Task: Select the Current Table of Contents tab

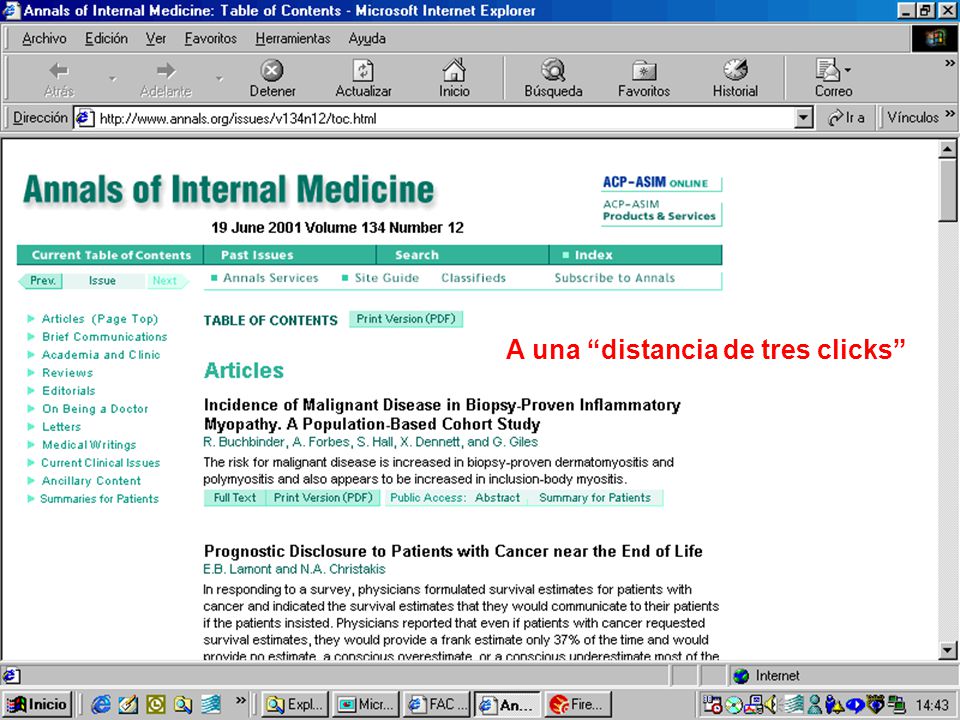Action: (111, 255)
